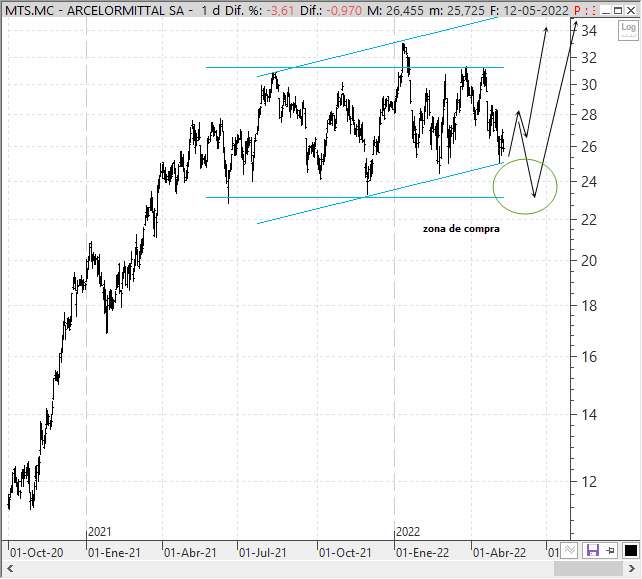The image size is (642, 579).
Task: Click the double-chevron expand button
Action: pos(569,550)
